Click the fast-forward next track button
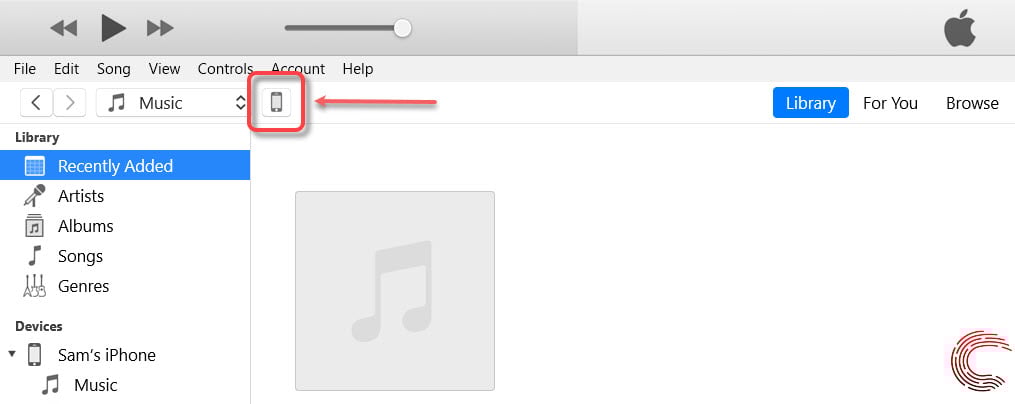Screen dimensions: 1015x404 coord(160,28)
